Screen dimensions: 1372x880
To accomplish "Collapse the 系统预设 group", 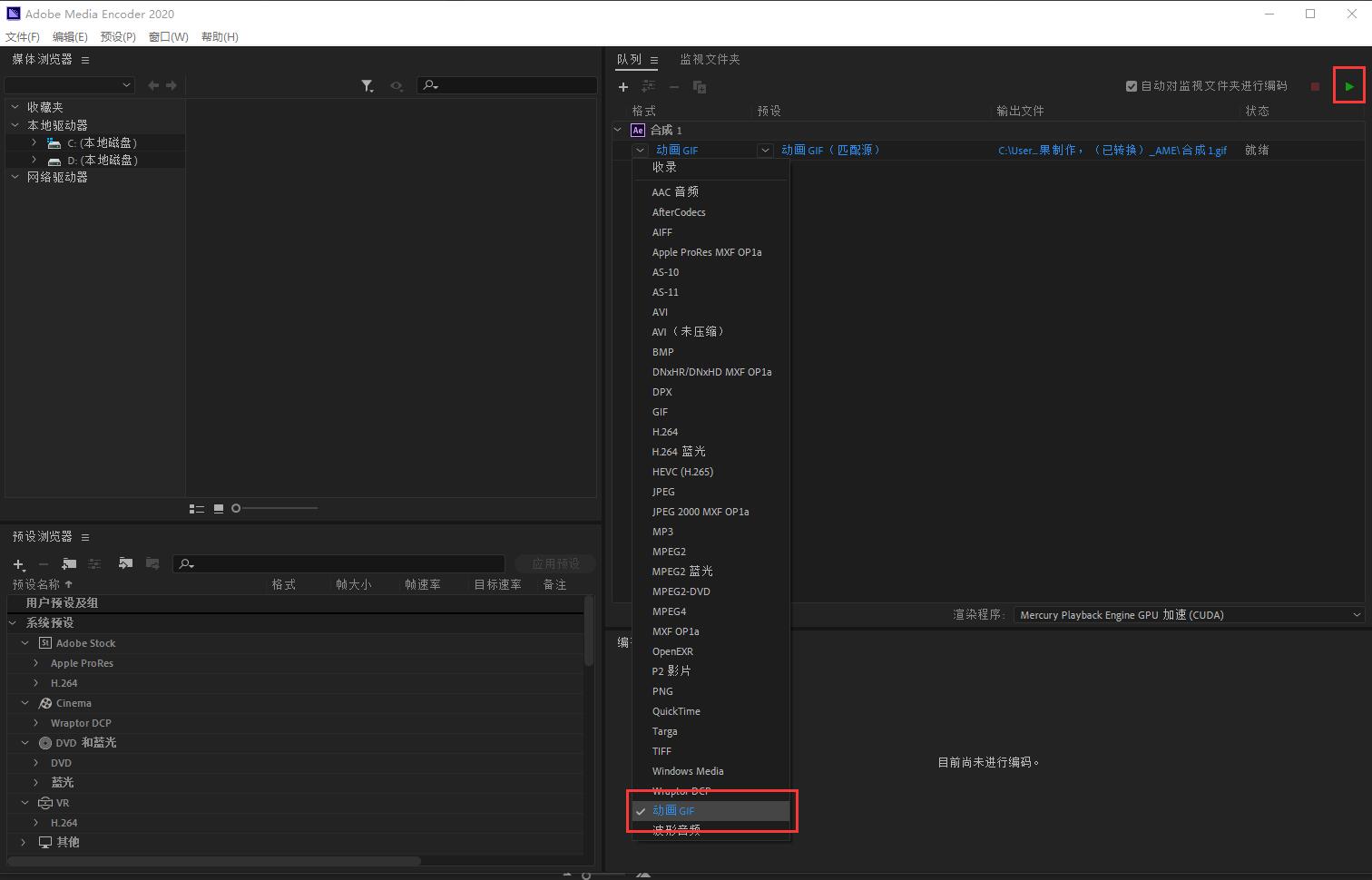I will click(13, 623).
